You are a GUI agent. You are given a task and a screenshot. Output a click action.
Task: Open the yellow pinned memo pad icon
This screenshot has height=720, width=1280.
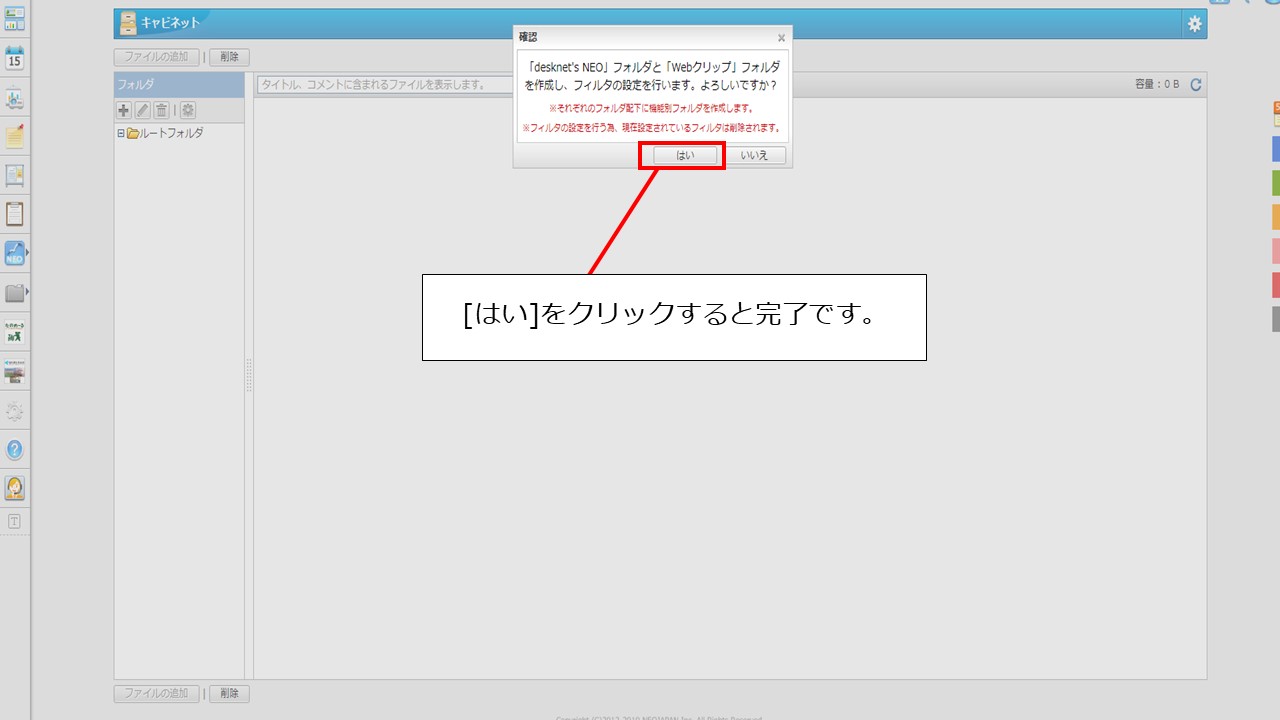(15, 137)
